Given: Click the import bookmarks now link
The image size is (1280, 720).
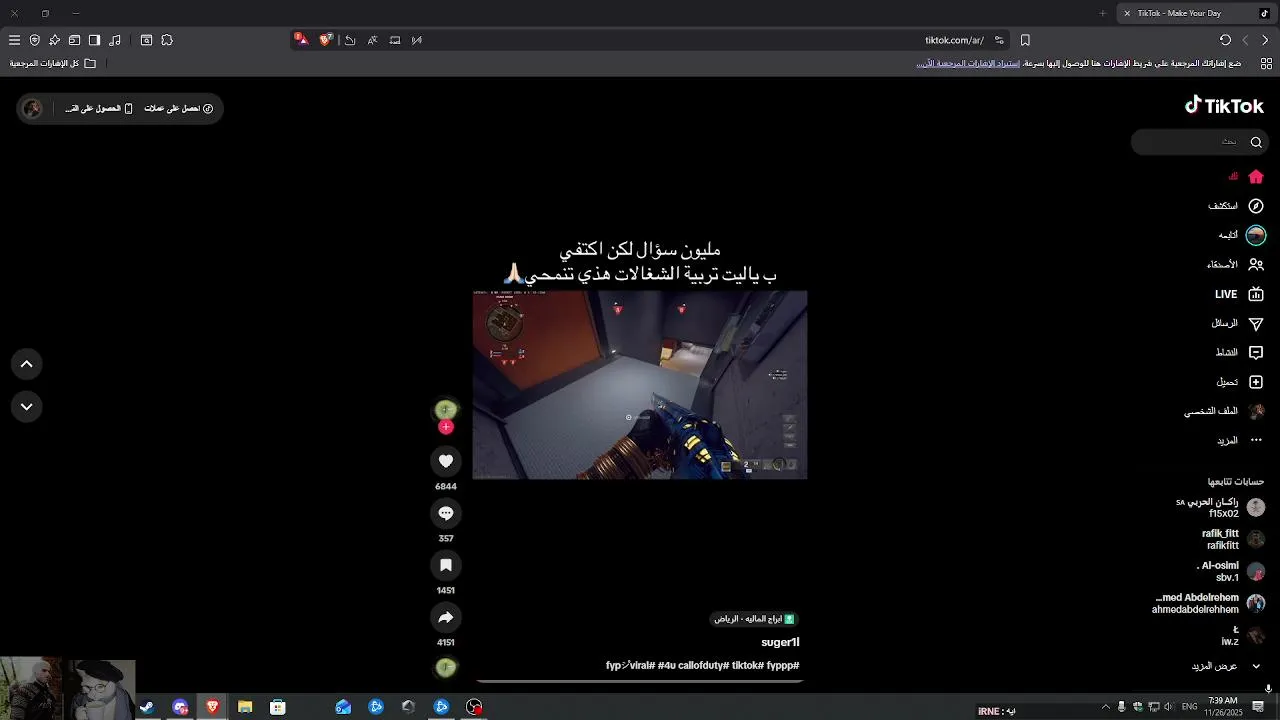Looking at the screenshot, I should [968, 63].
